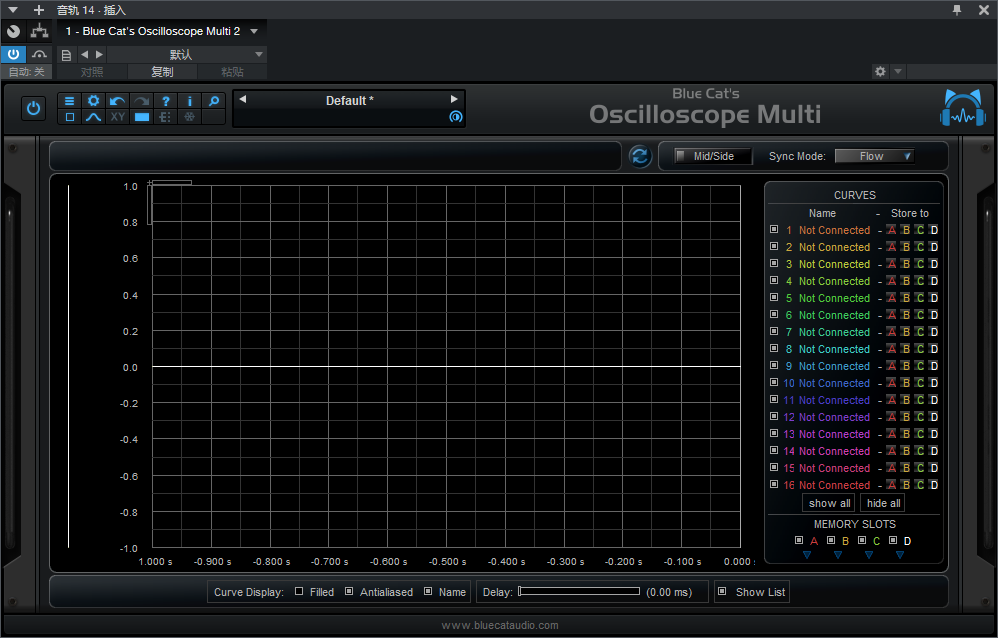The height and width of the screenshot is (638, 998).
Task: Click the Default preset name
Action: pyautogui.click(x=349, y=101)
